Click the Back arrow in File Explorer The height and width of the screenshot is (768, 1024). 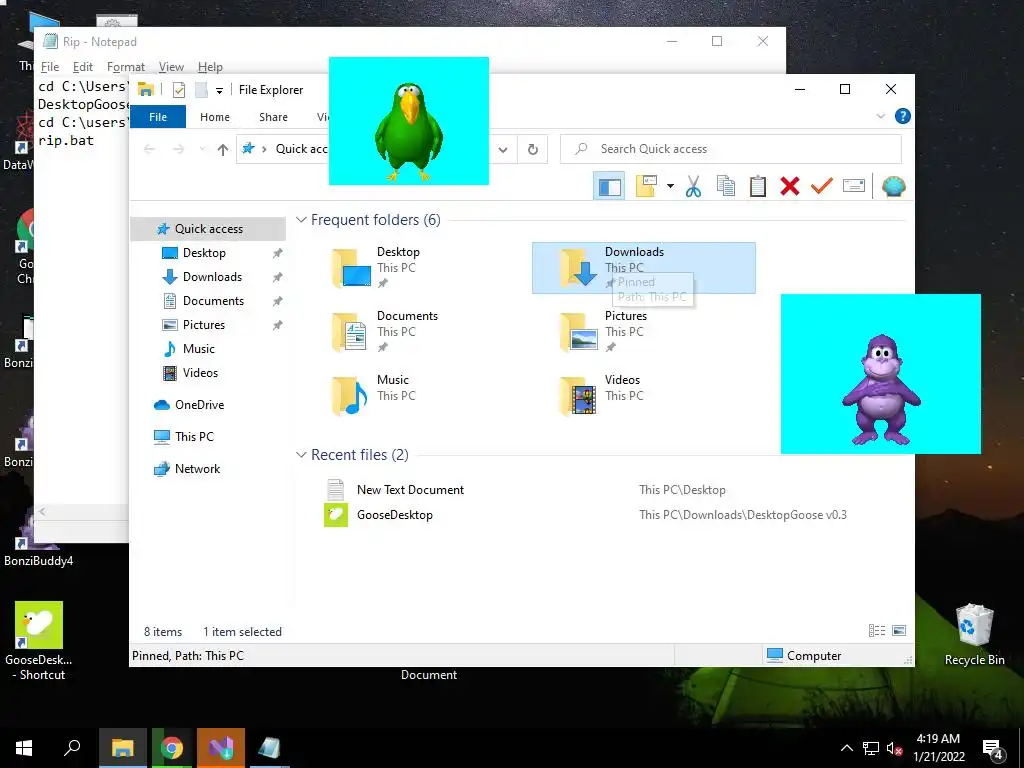149,150
